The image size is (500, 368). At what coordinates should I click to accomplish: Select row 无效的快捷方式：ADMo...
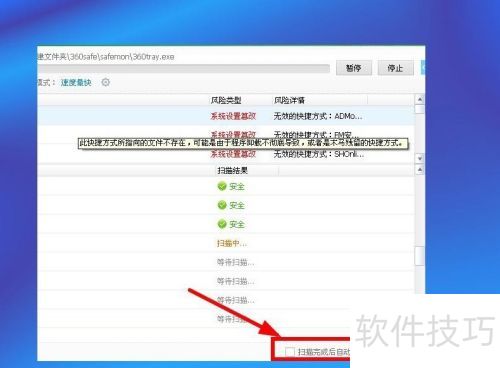(226, 116)
